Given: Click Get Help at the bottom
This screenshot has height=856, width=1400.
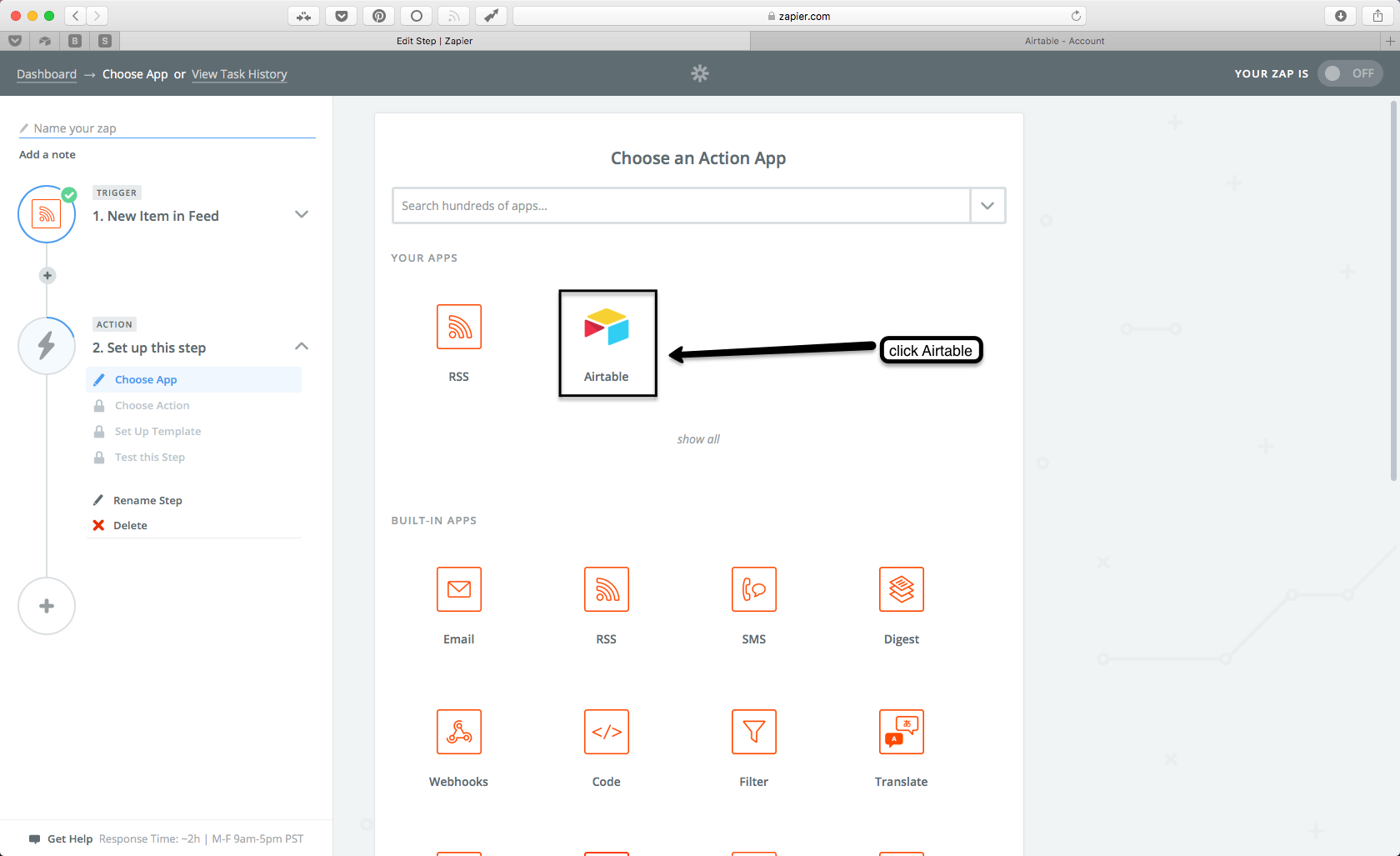Looking at the screenshot, I should [70, 838].
